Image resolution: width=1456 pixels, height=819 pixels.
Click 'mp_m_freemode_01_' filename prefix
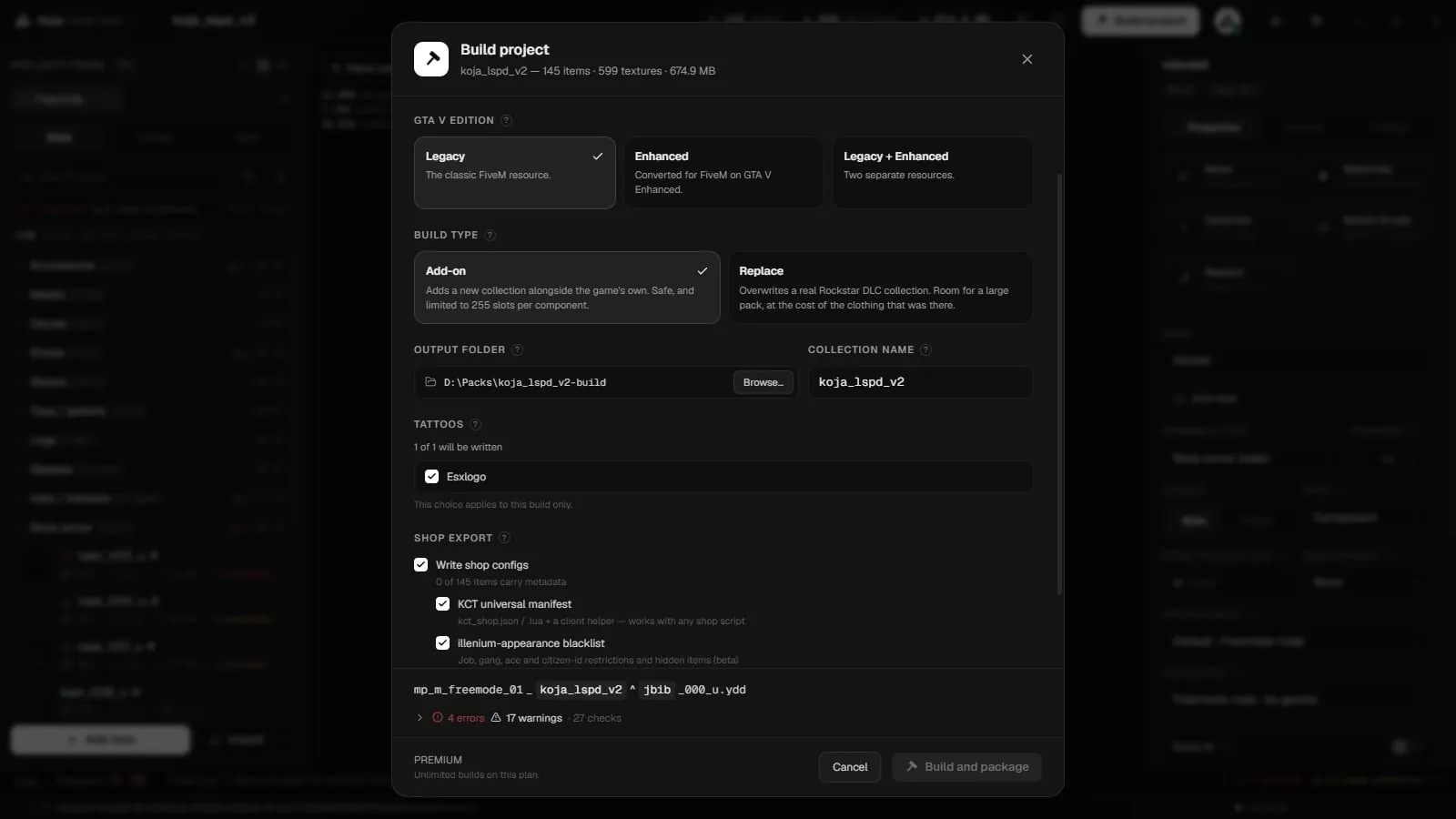[x=472, y=690]
